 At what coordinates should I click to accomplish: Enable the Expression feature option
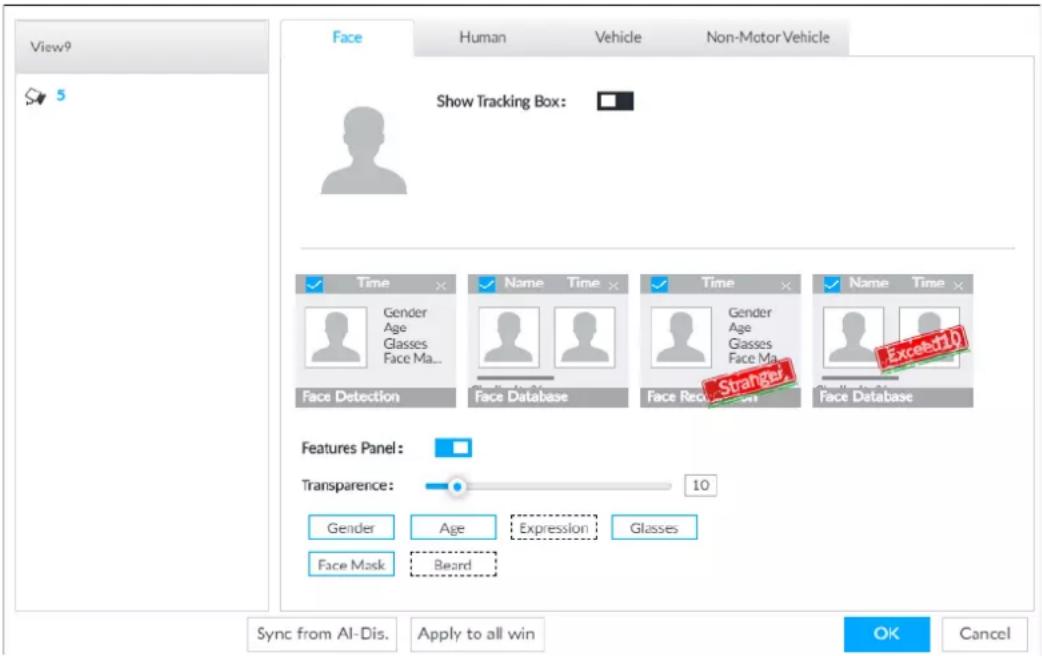[x=554, y=528]
